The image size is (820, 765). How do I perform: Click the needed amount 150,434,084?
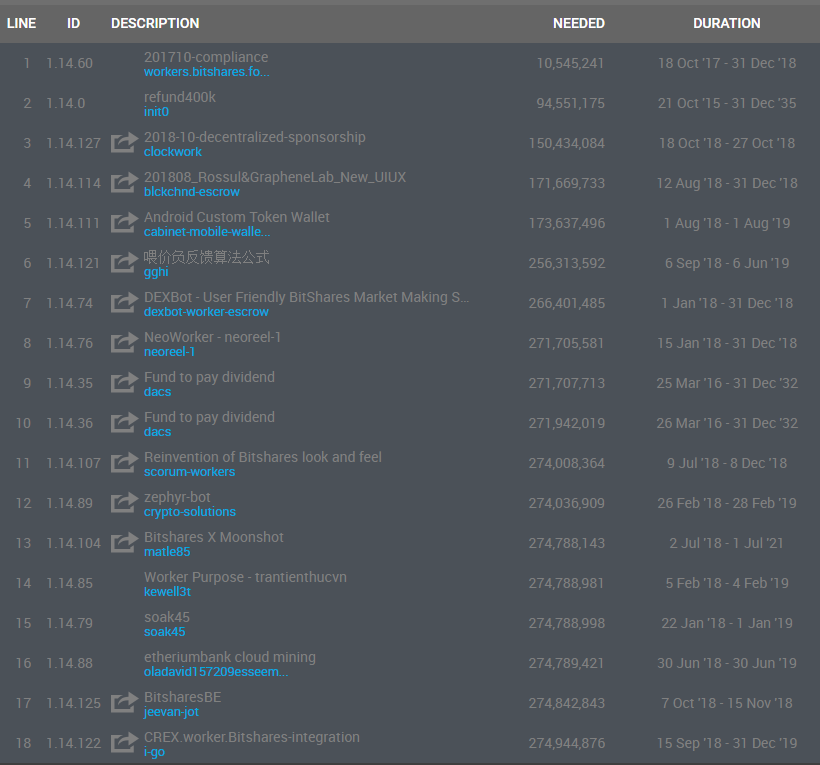[x=567, y=143]
